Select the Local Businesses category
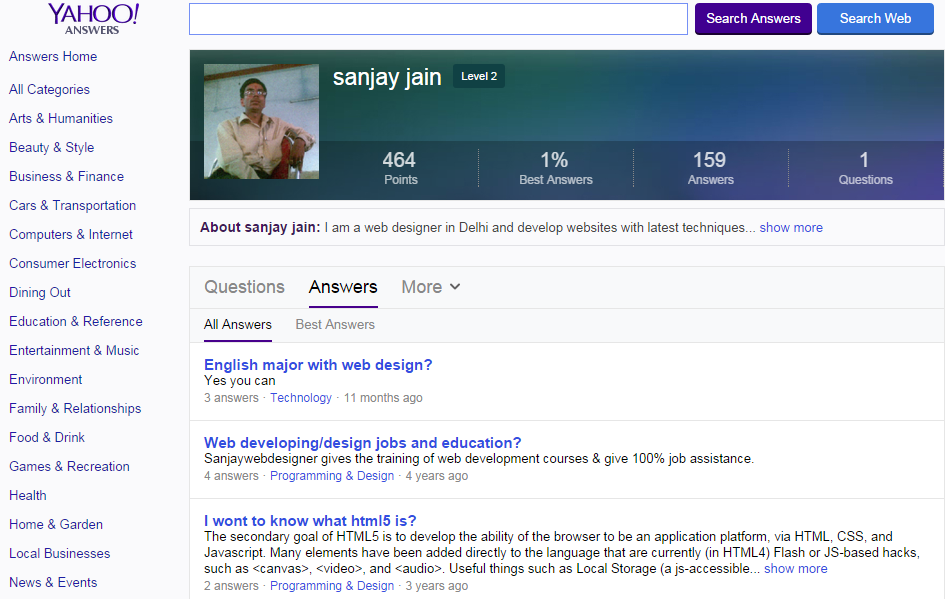Screen dimensions: 945x599 (60, 553)
